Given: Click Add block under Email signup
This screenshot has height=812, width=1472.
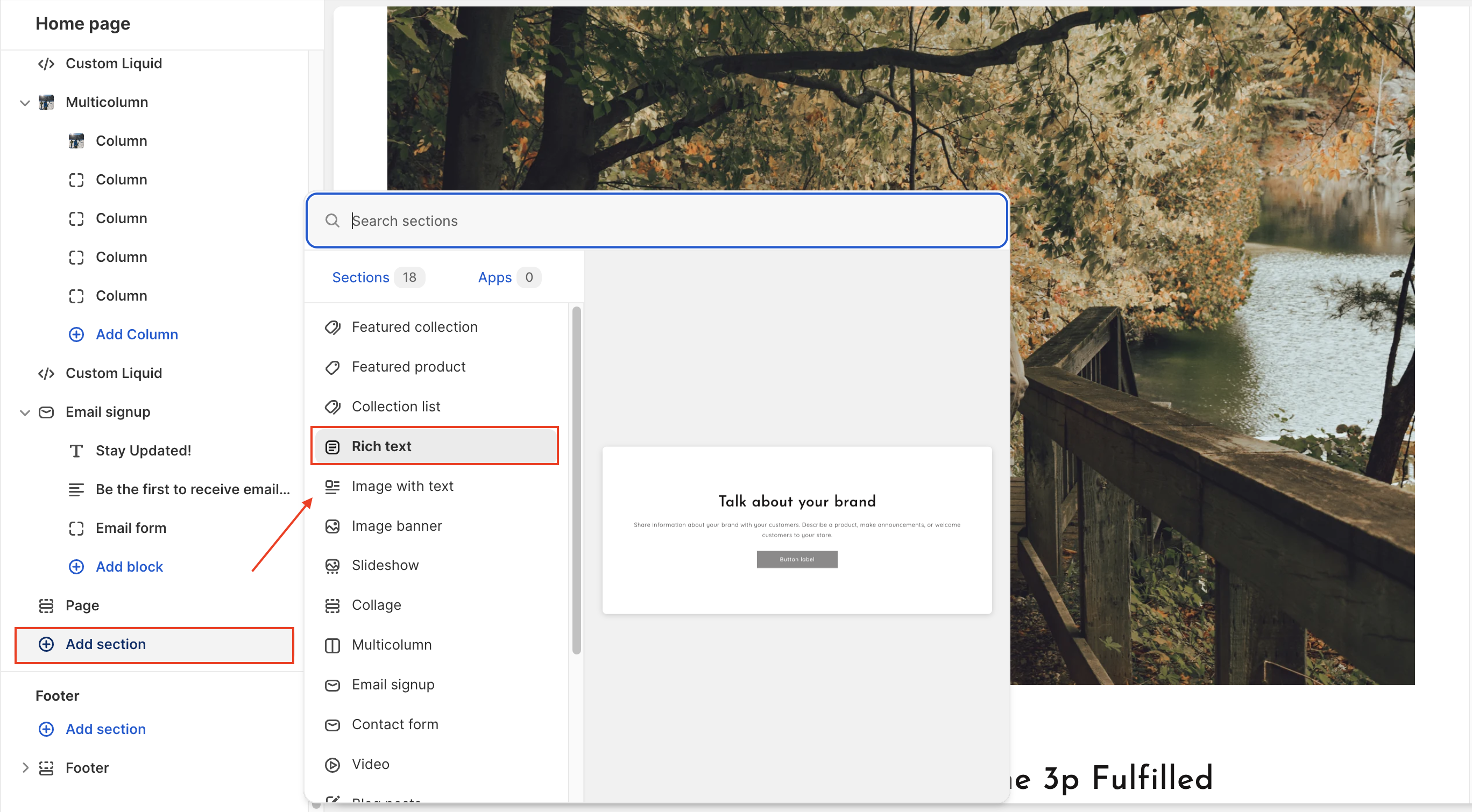Looking at the screenshot, I should click(129, 566).
